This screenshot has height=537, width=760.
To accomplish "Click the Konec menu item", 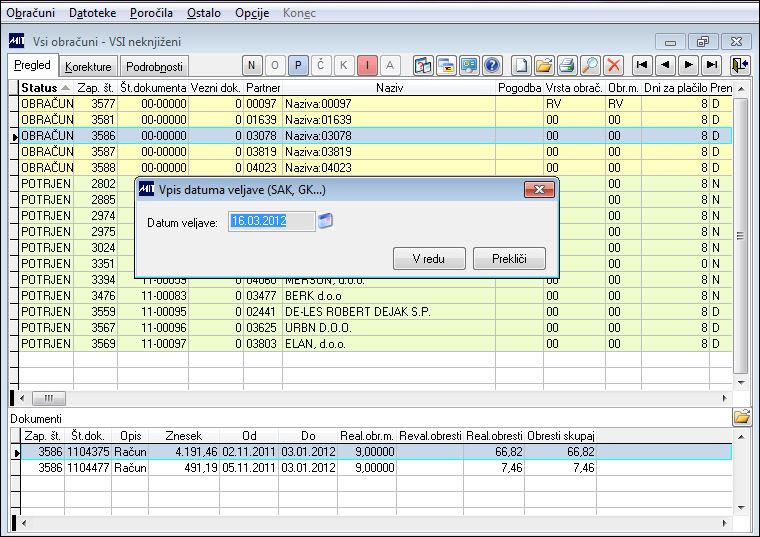I will (299, 13).
